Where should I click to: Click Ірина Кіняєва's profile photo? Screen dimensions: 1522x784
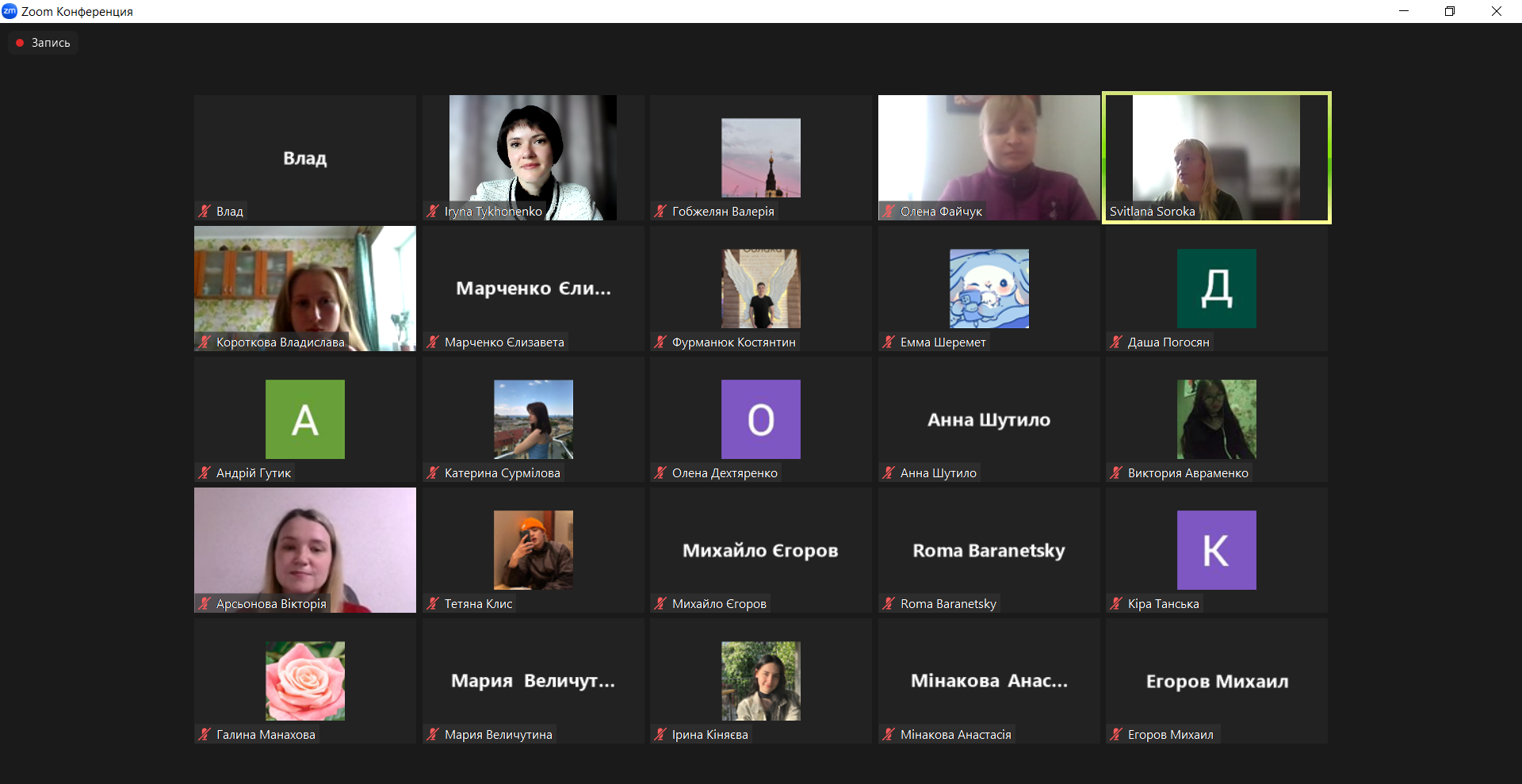click(x=761, y=681)
